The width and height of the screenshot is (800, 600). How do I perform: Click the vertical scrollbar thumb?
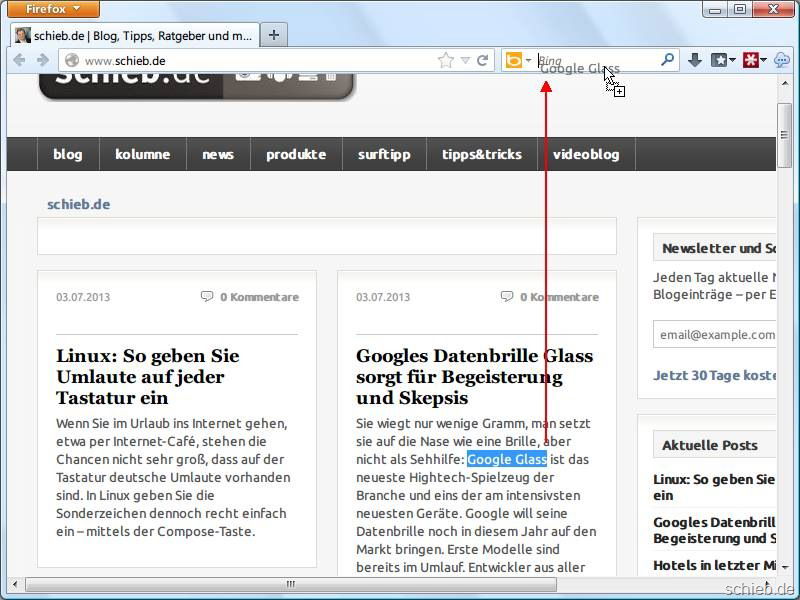(x=784, y=135)
